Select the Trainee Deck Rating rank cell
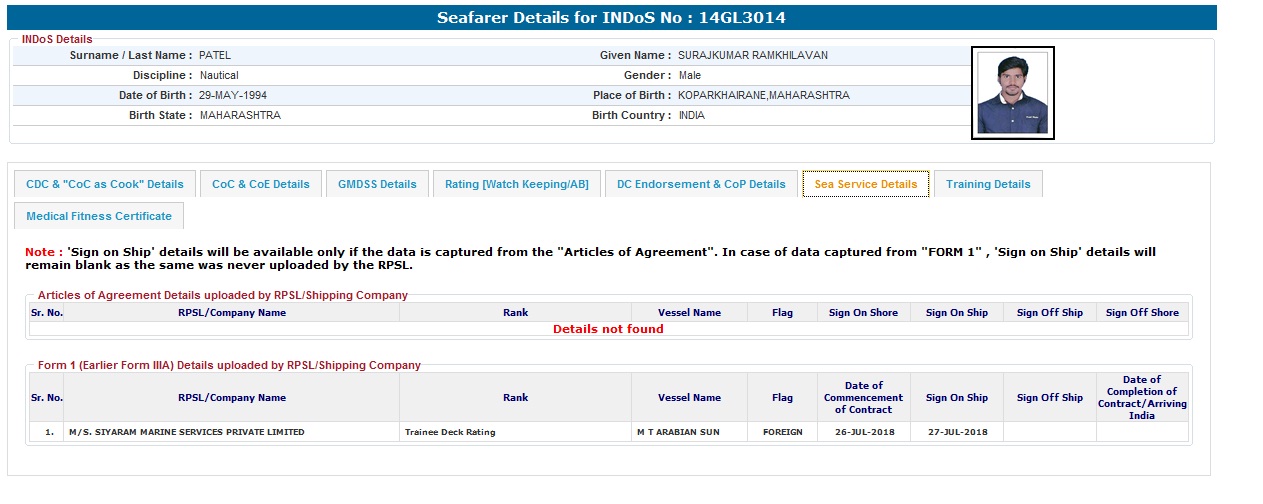The image size is (1263, 504). [x=450, y=432]
